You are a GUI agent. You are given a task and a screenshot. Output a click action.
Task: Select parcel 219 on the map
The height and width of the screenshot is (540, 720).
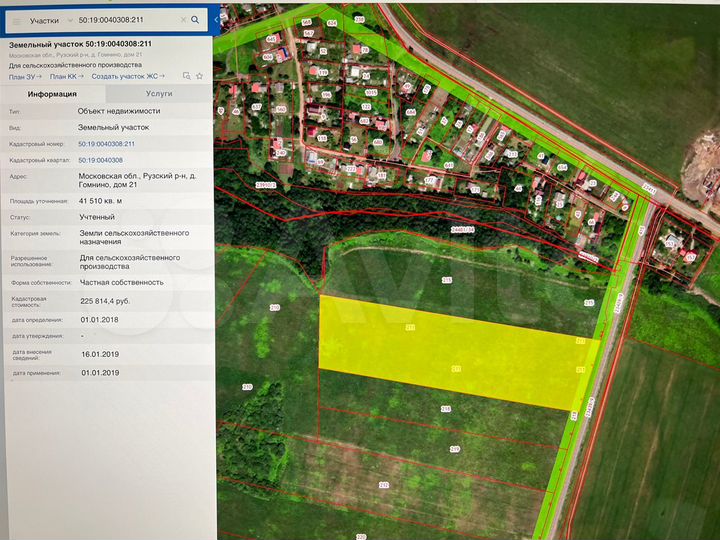click(x=454, y=449)
